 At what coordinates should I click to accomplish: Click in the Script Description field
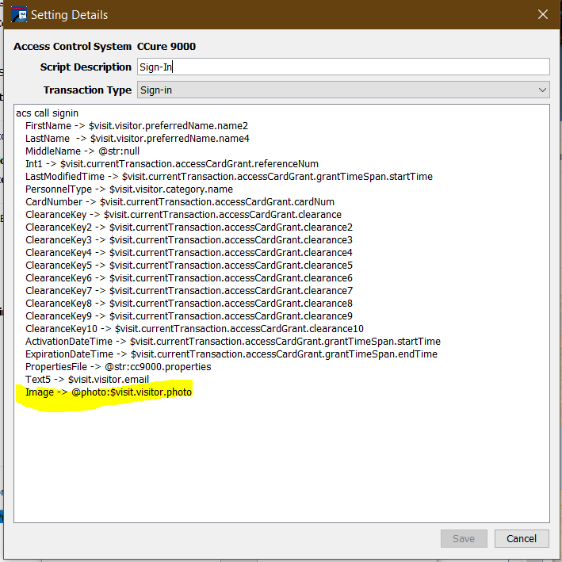click(x=343, y=67)
